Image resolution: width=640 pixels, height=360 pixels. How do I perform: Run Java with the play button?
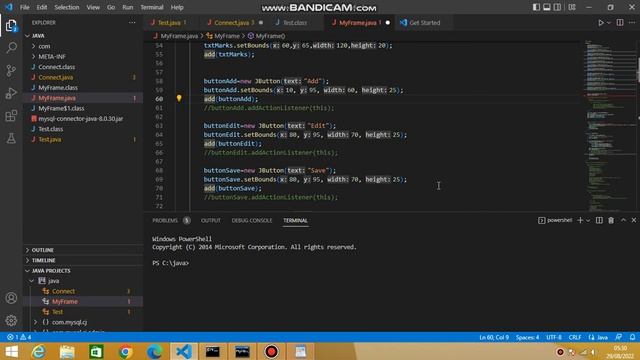point(601,23)
